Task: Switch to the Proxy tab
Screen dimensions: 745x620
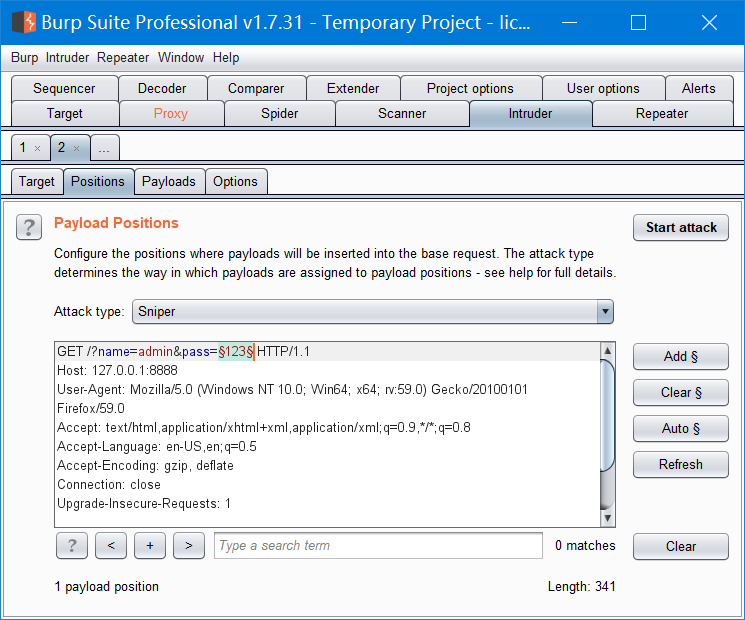Action: coord(171,114)
